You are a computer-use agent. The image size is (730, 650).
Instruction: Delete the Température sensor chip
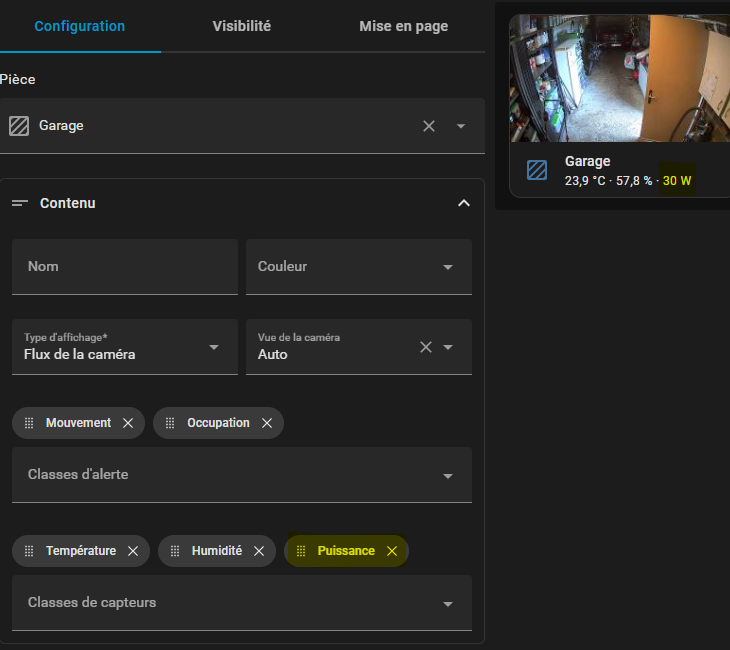133,551
